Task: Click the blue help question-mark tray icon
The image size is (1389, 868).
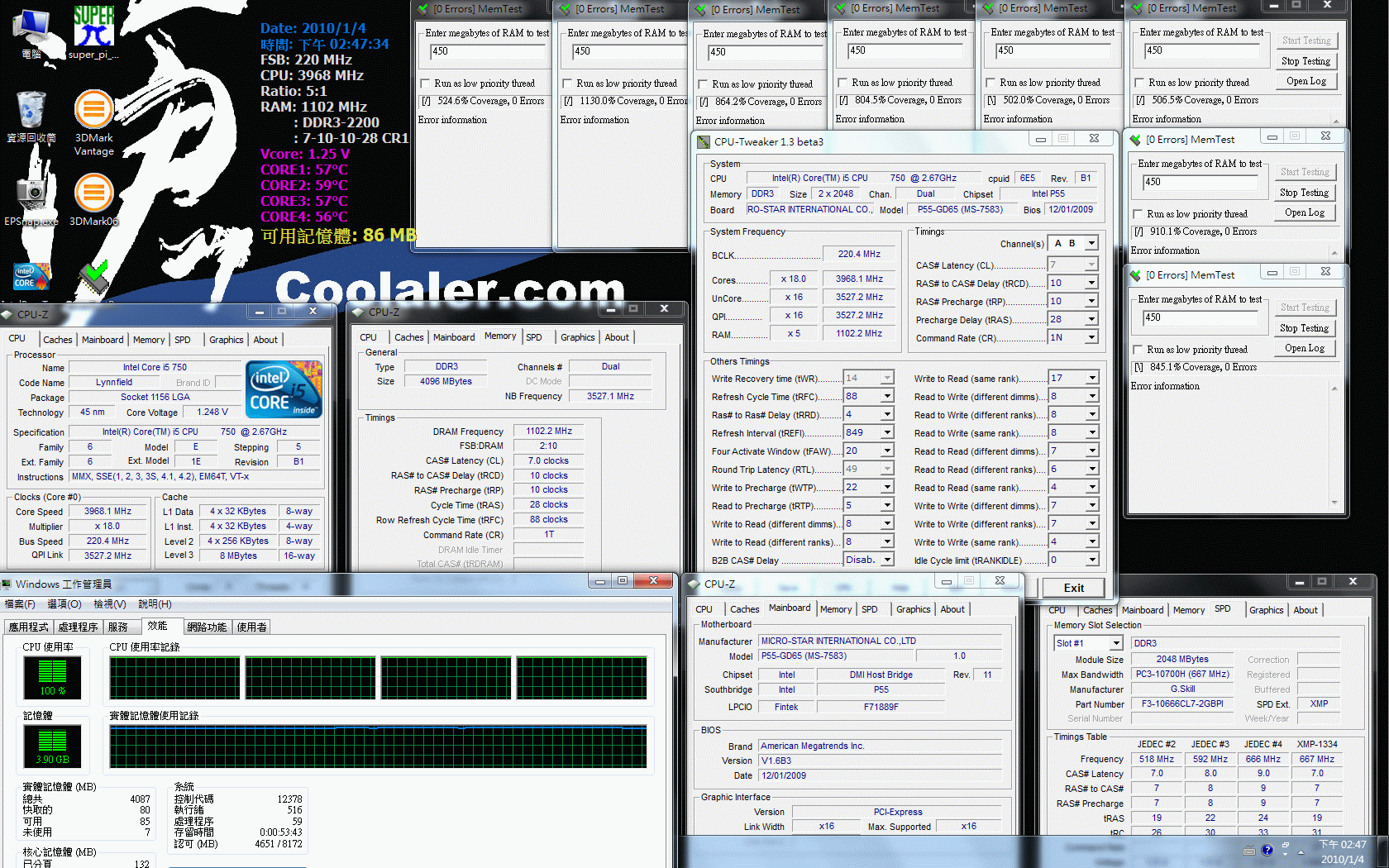Action: [1267, 850]
